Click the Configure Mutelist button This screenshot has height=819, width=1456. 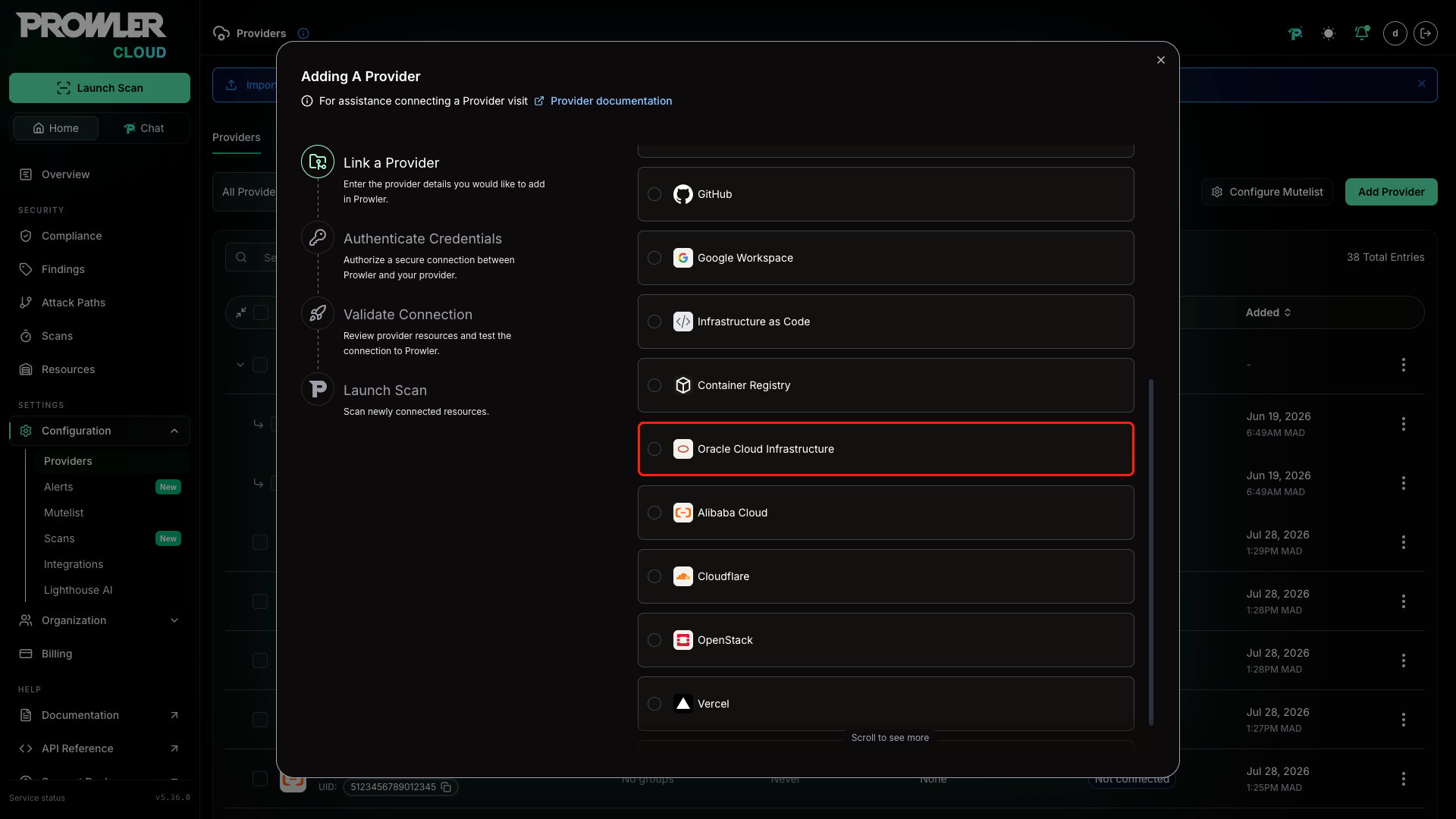click(1266, 192)
